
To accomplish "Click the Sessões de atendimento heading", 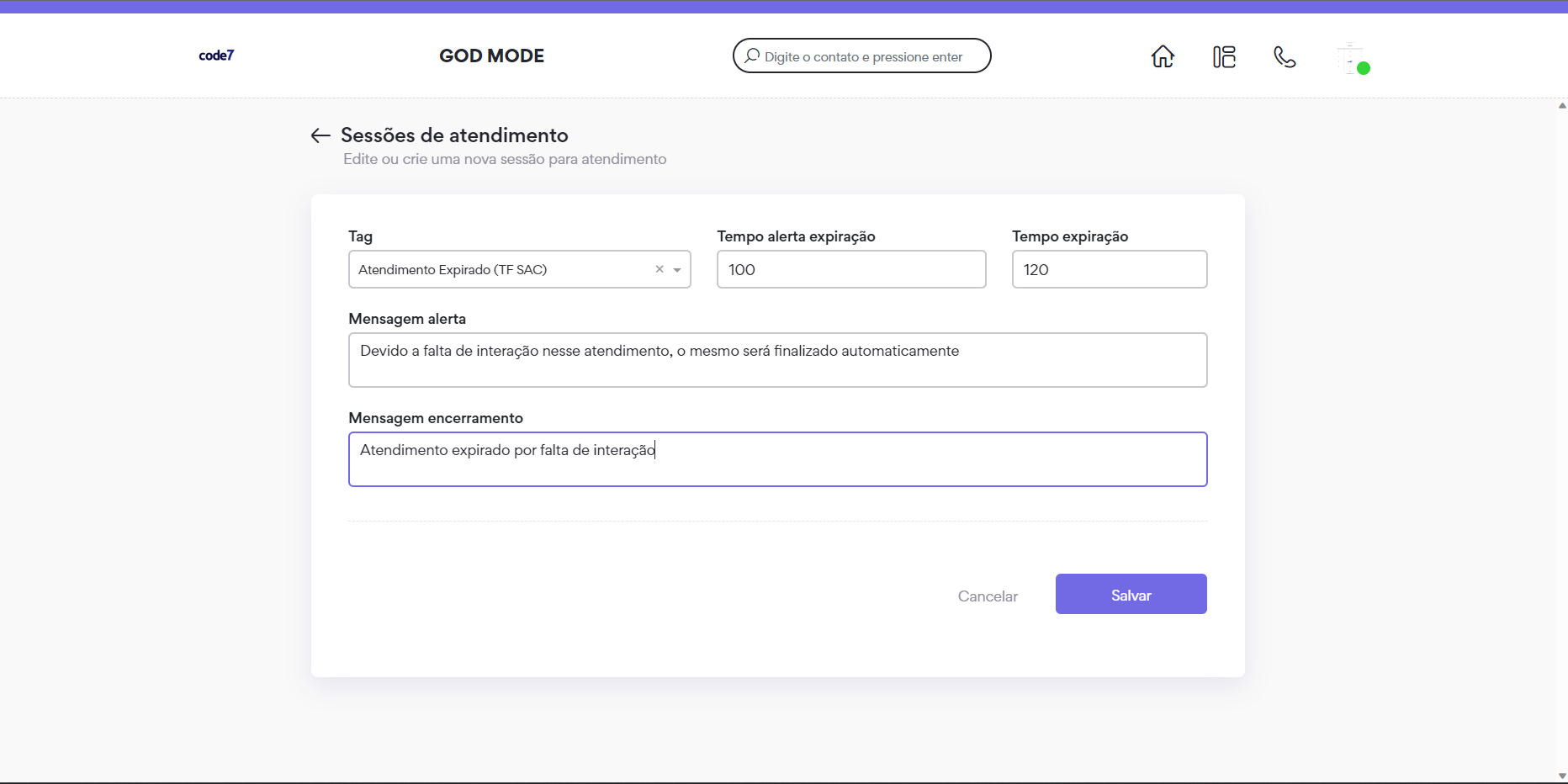I will point(454,135).
